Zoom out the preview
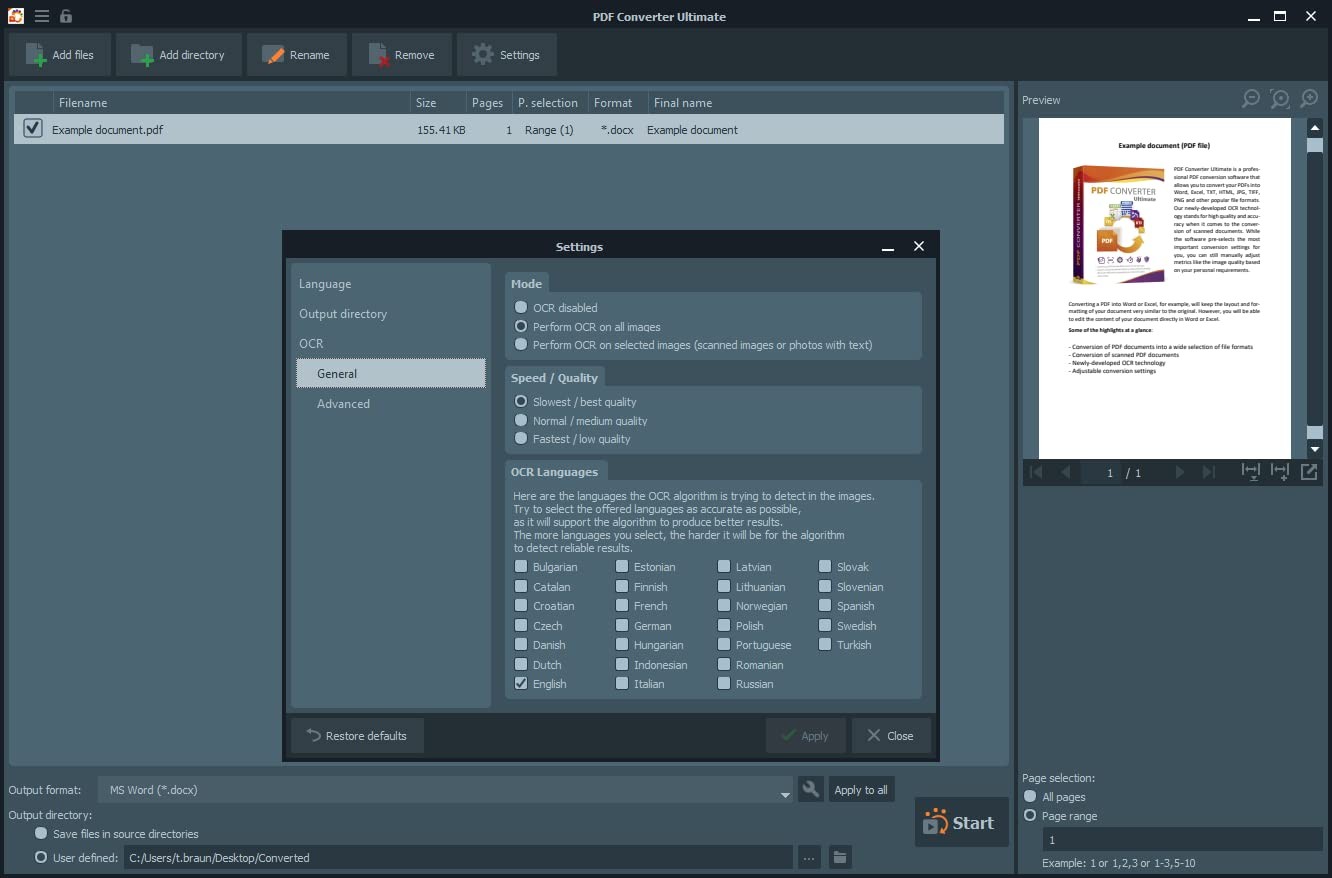The width and height of the screenshot is (1332, 878). 1251,99
